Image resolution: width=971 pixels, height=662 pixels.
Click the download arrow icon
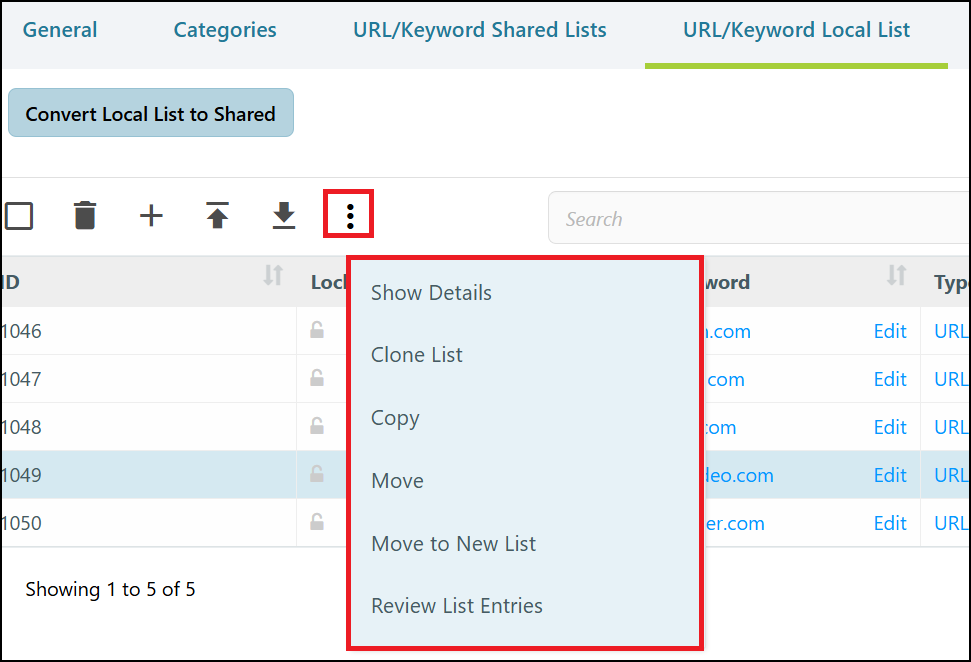[x=284, y=216]
